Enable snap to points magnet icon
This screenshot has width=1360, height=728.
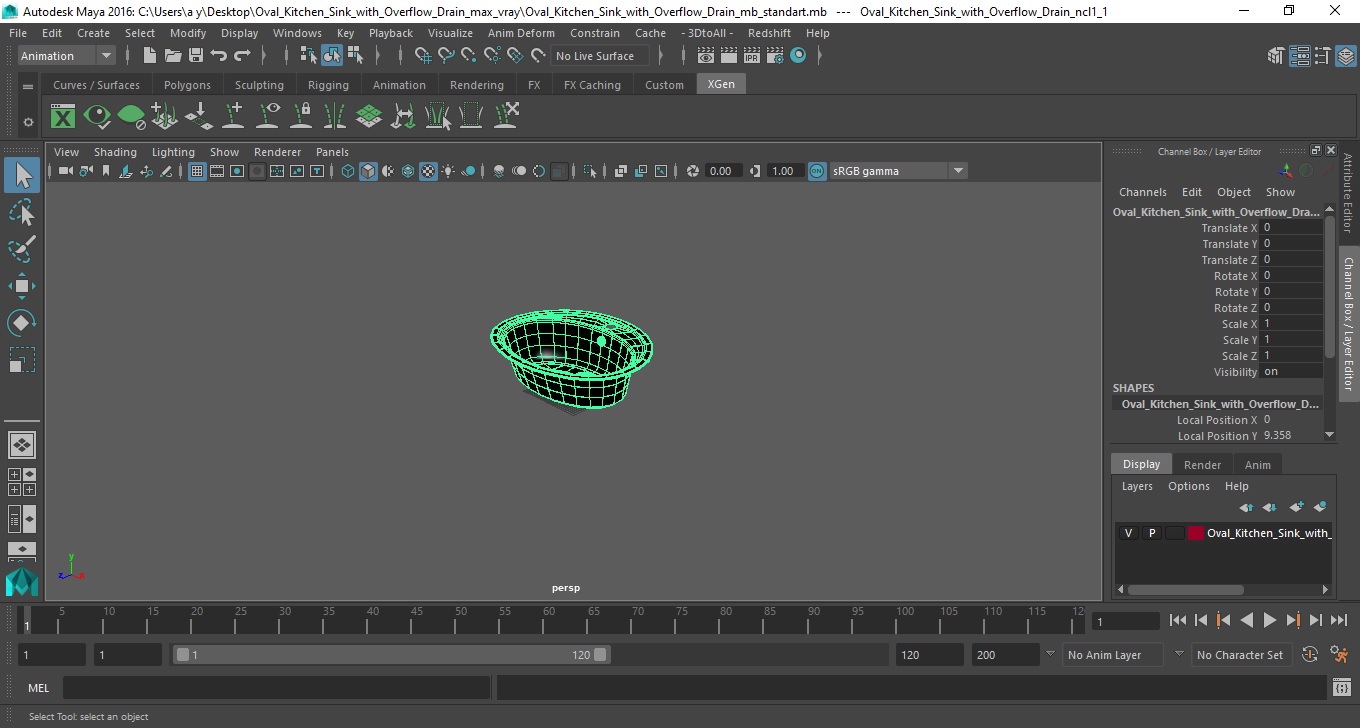point(469,56)
